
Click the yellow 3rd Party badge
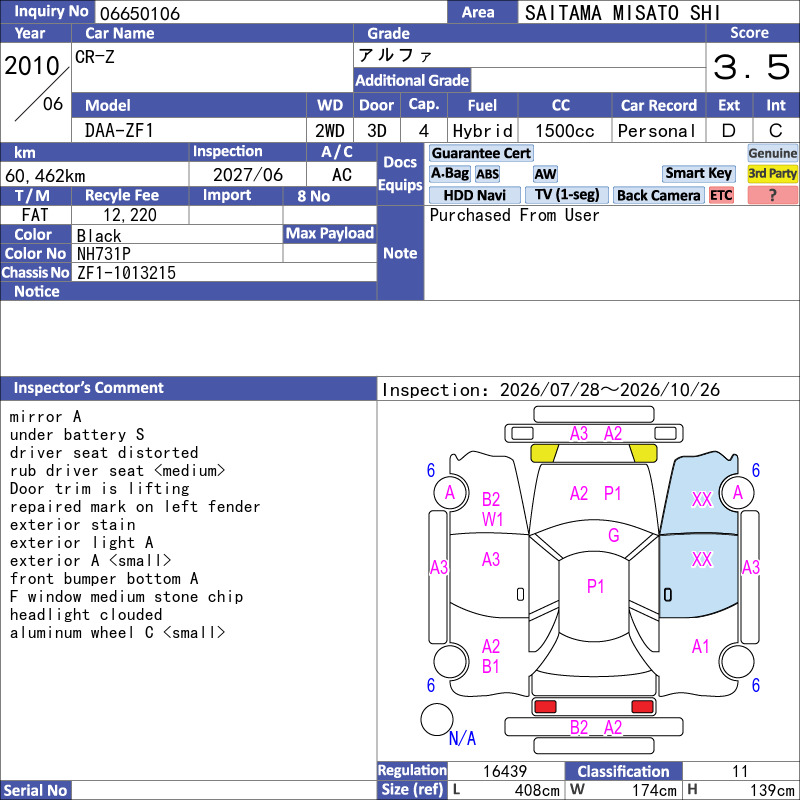(772, 173)
